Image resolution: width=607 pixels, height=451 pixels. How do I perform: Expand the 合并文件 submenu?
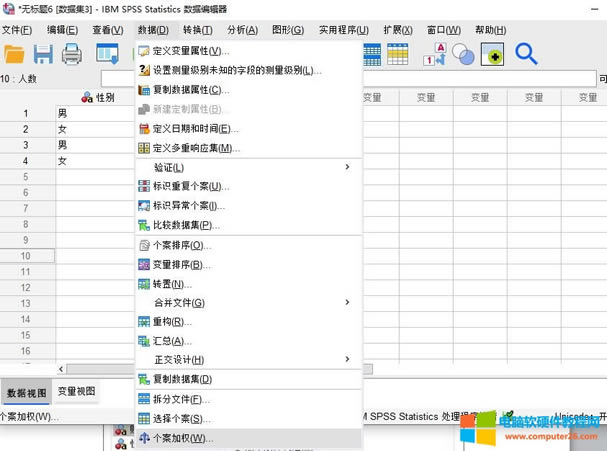pos(178,302)
